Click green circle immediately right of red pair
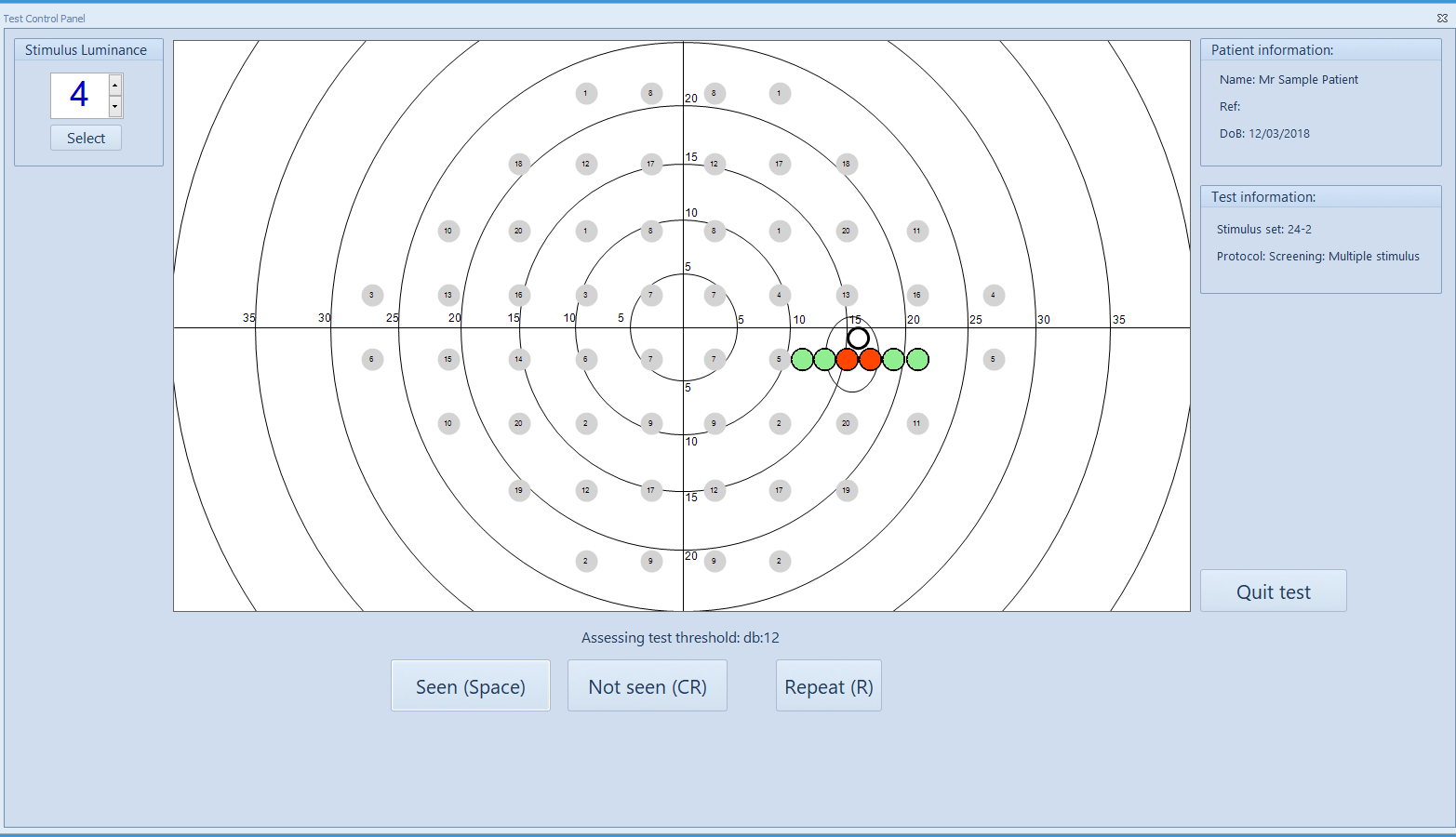This screenshot has width=1456, height=837. coord(893,359)
